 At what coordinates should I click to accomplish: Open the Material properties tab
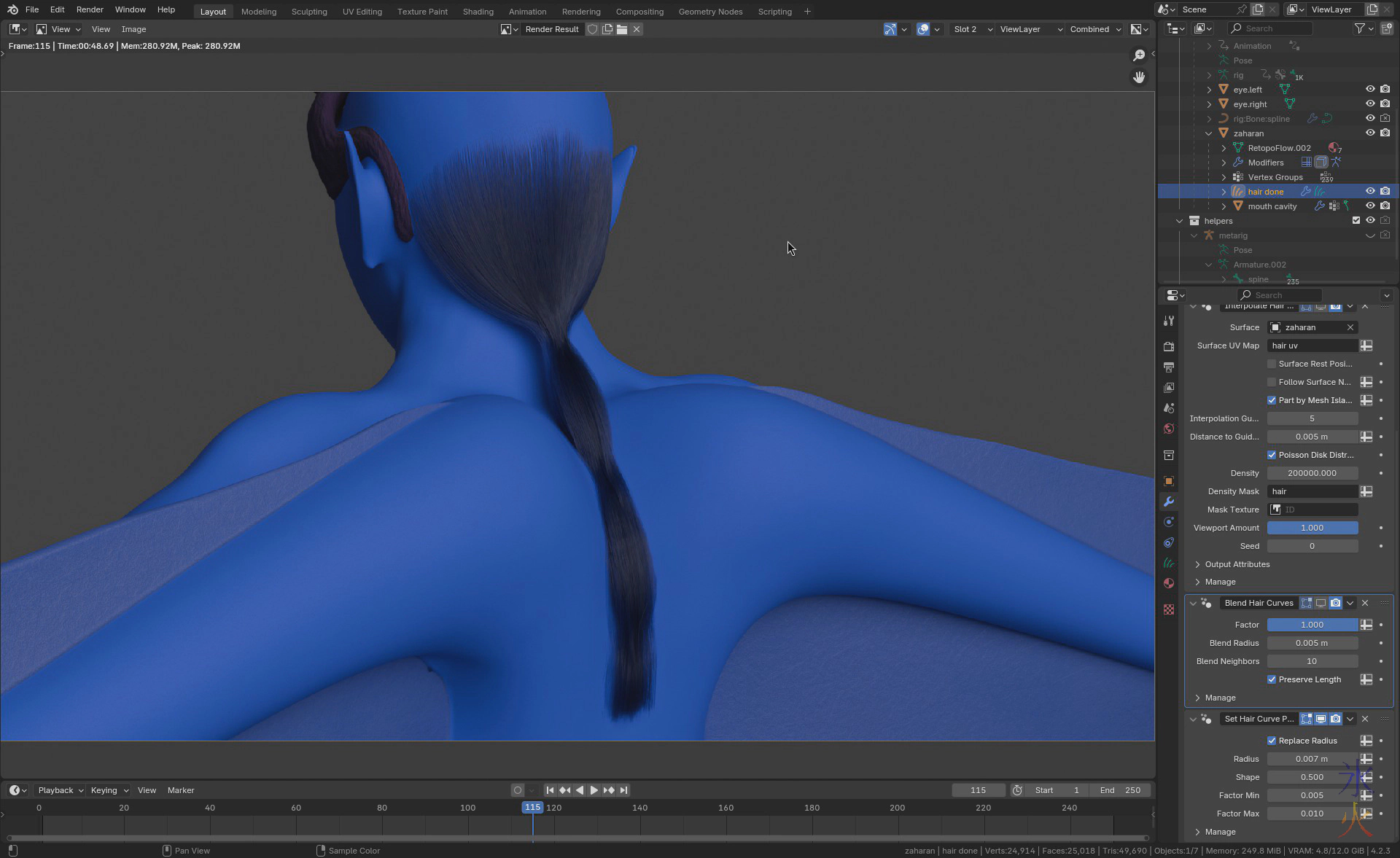pos(1169,583)
